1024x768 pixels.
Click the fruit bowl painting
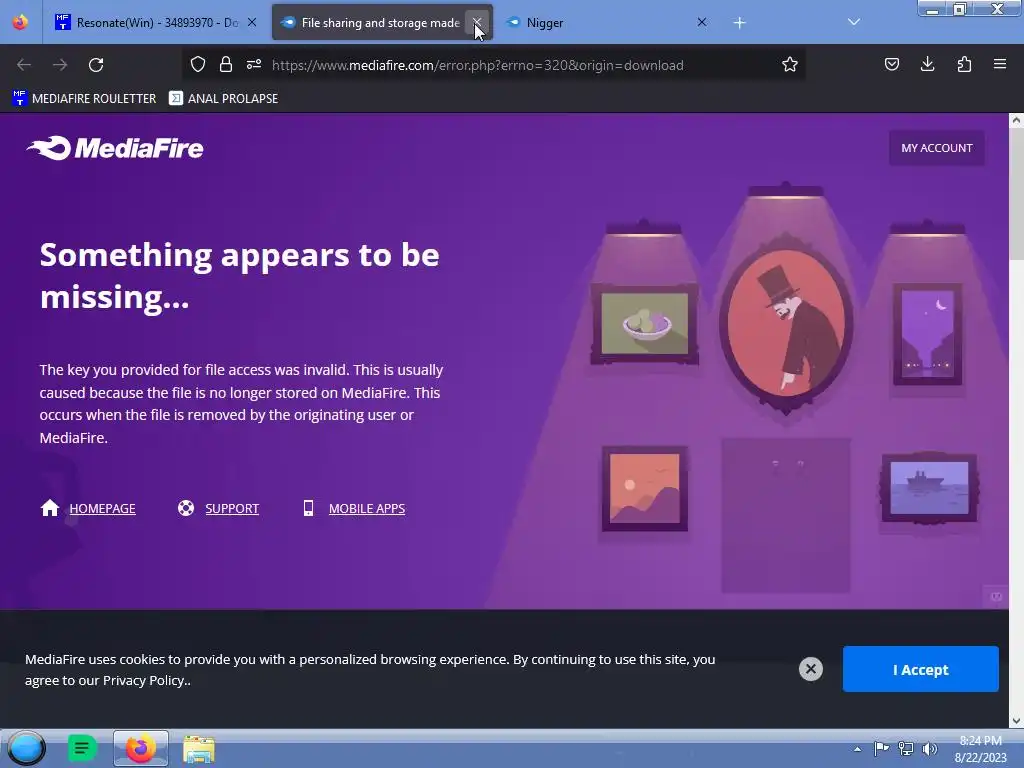coord(645,324)
